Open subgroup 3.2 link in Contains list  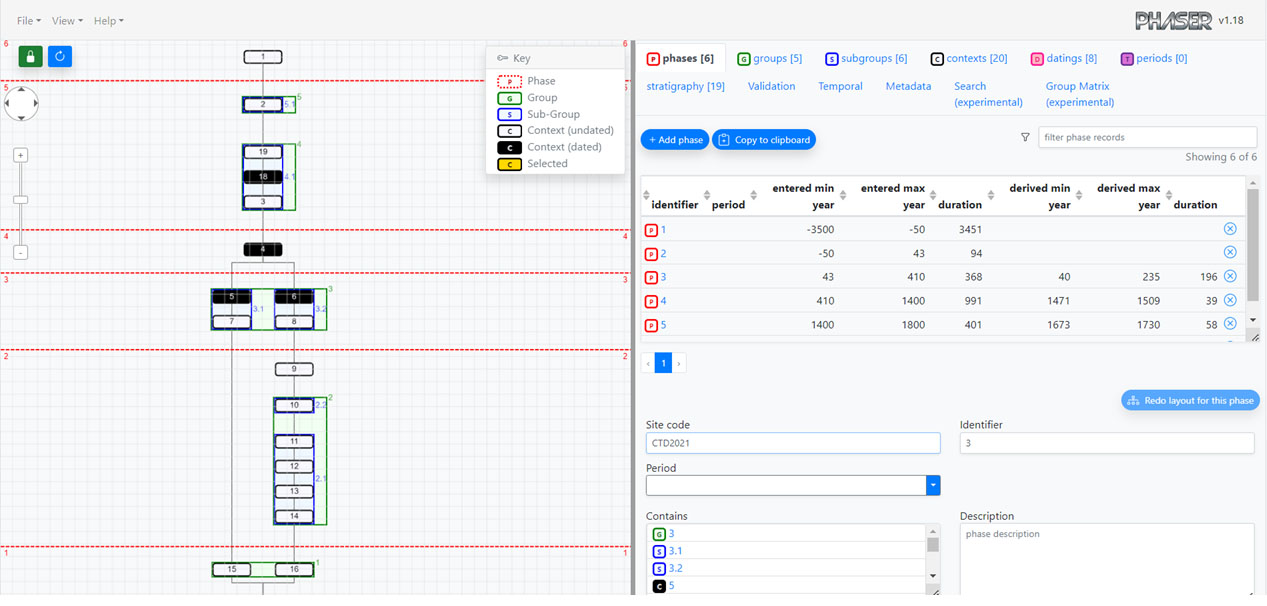(675, 568)
